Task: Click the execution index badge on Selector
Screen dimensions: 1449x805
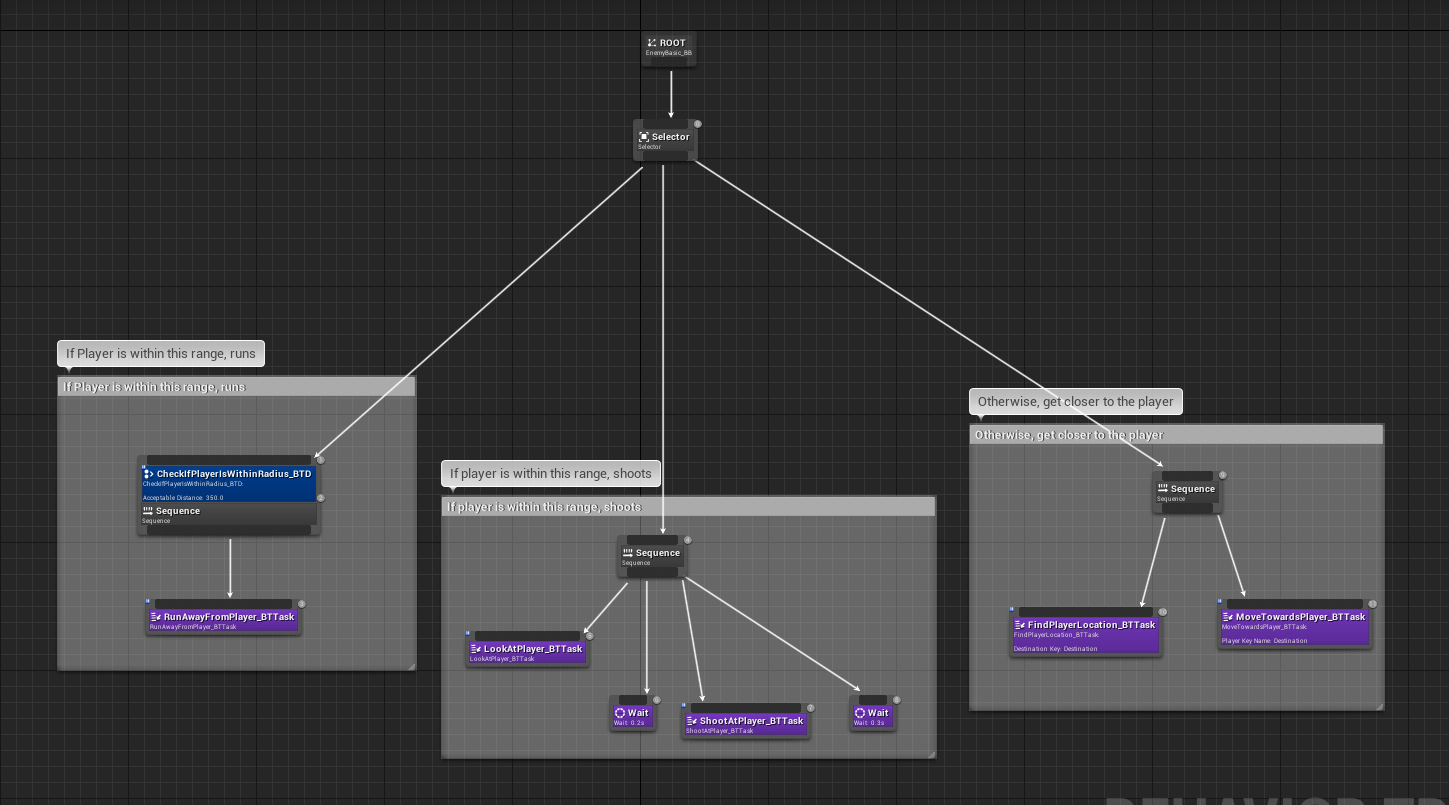Action: tap(698, 124)
